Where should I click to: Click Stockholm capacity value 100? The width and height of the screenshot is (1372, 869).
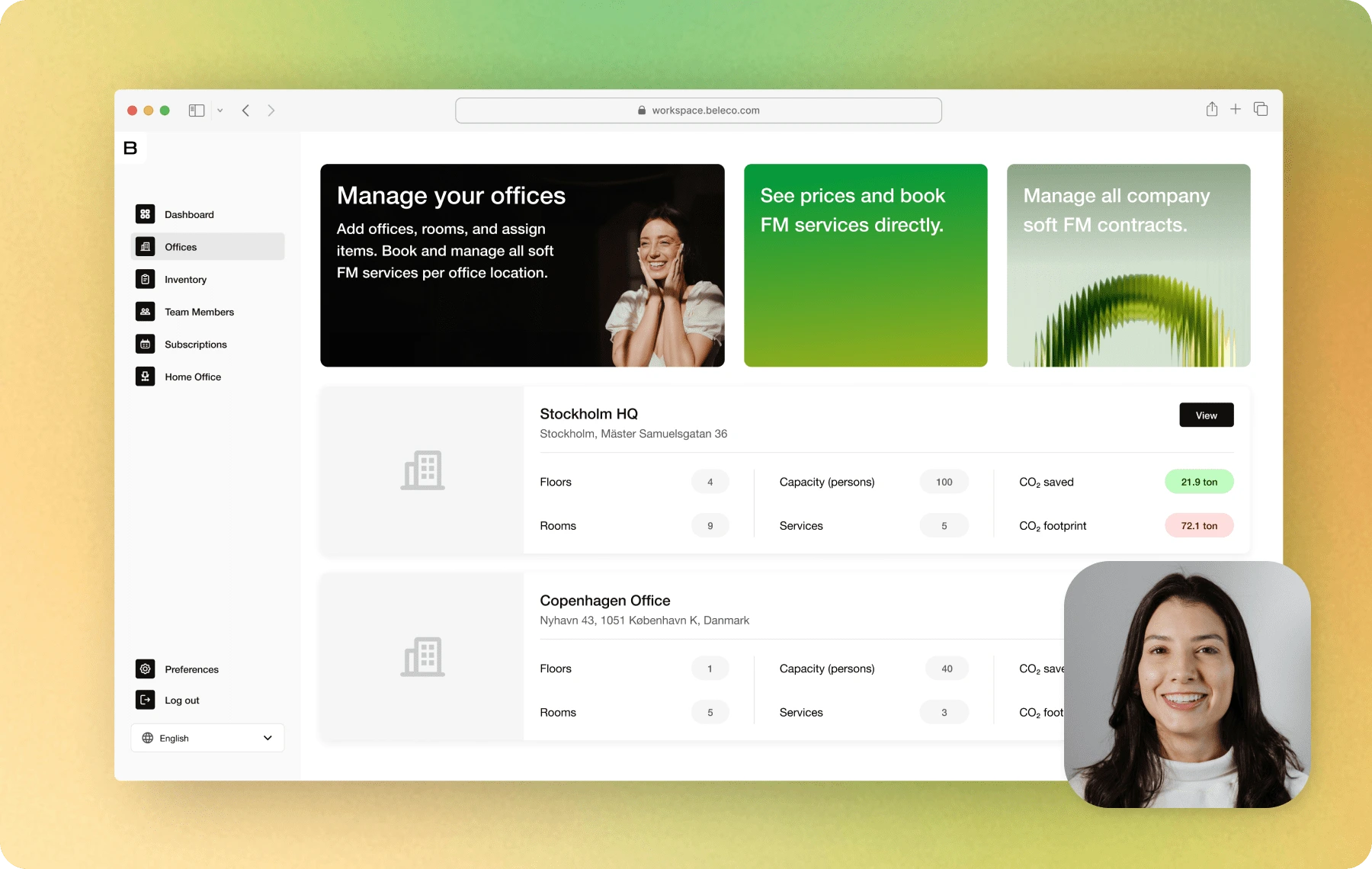point(944,482)
